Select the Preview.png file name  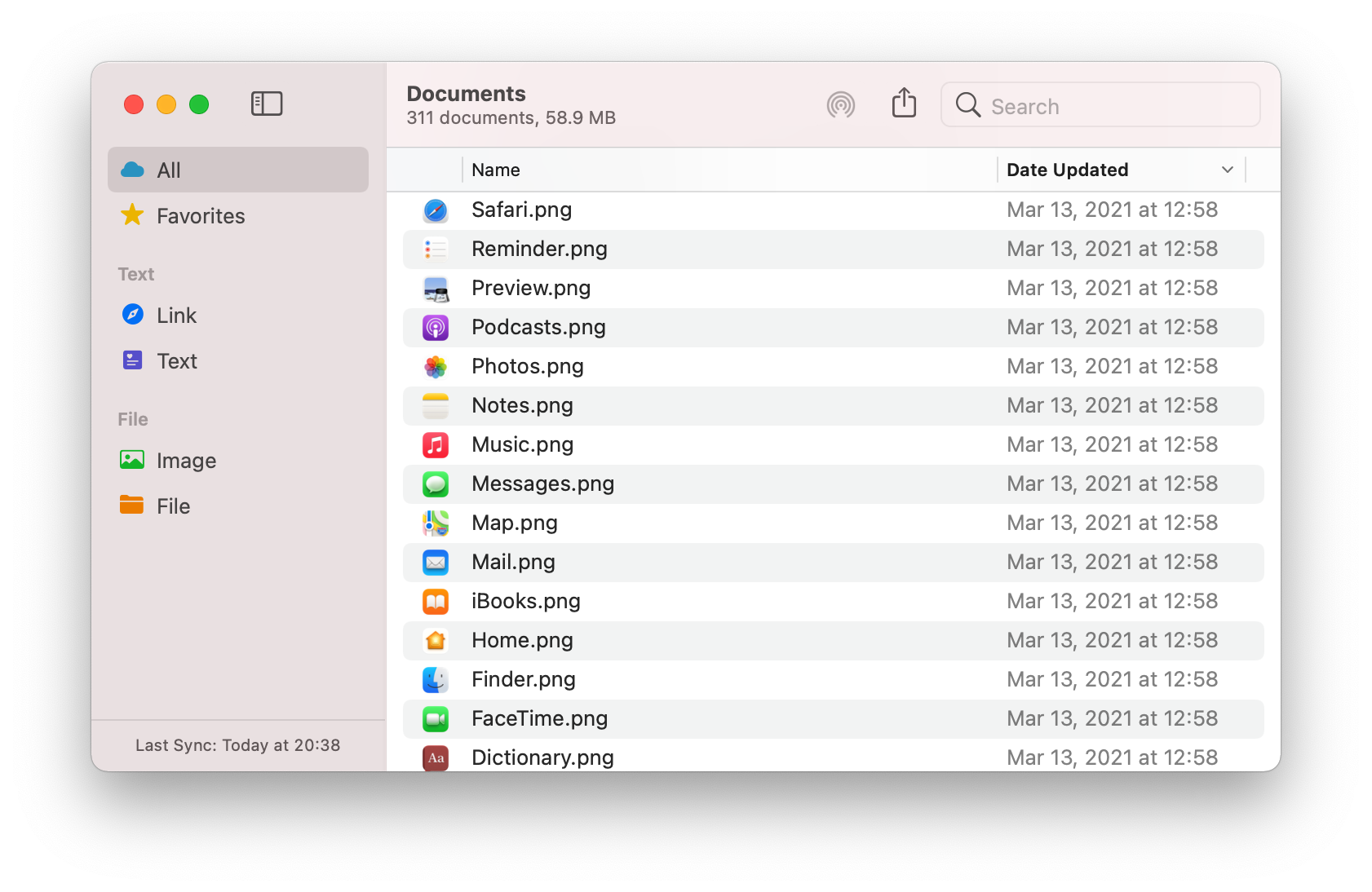[x=531, y=289]
